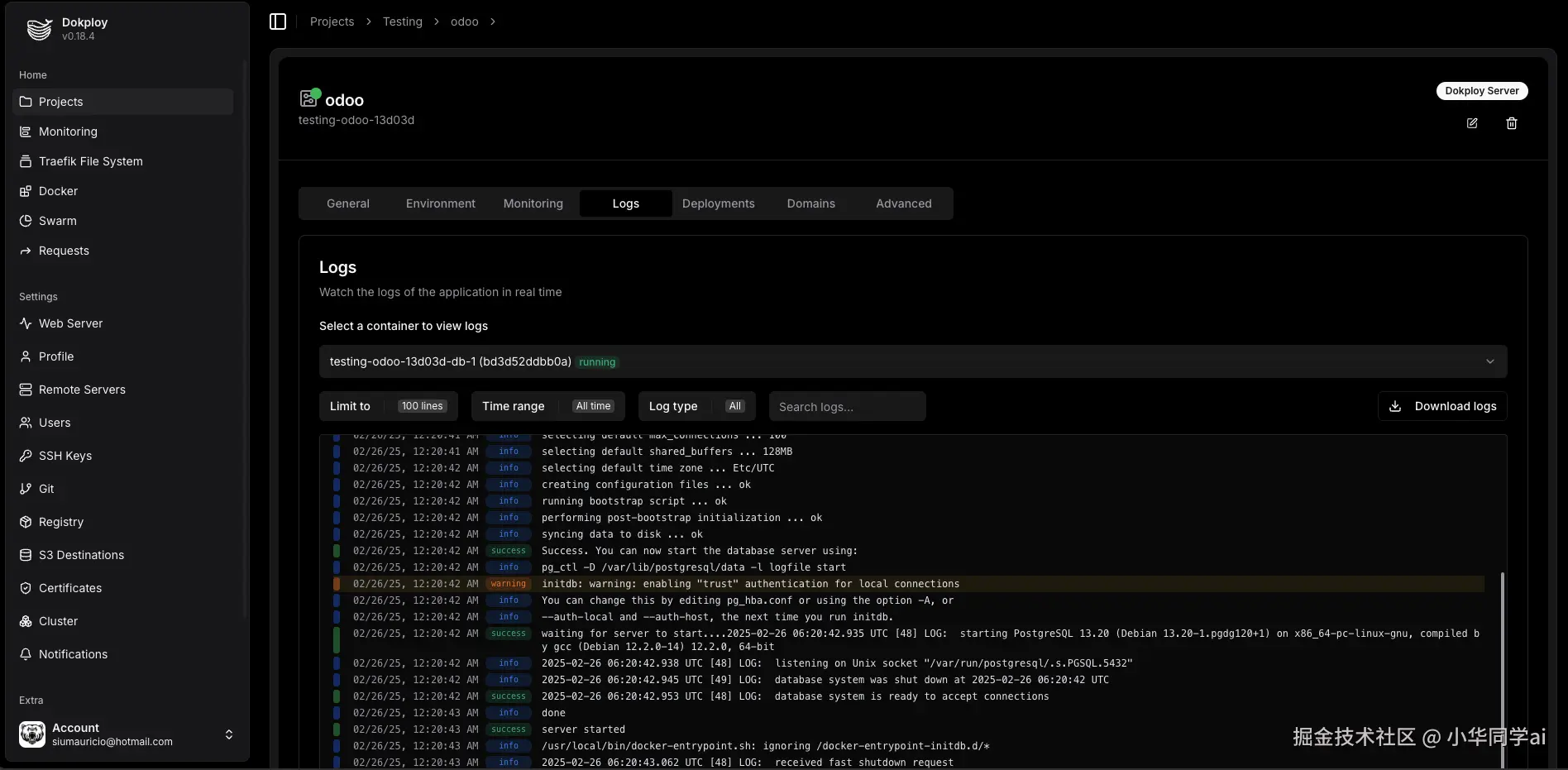Image resolution: width=1568 pixels, height=770 pixels.
Task: Click the Requests arrow icon
Action: click(26, 251)
